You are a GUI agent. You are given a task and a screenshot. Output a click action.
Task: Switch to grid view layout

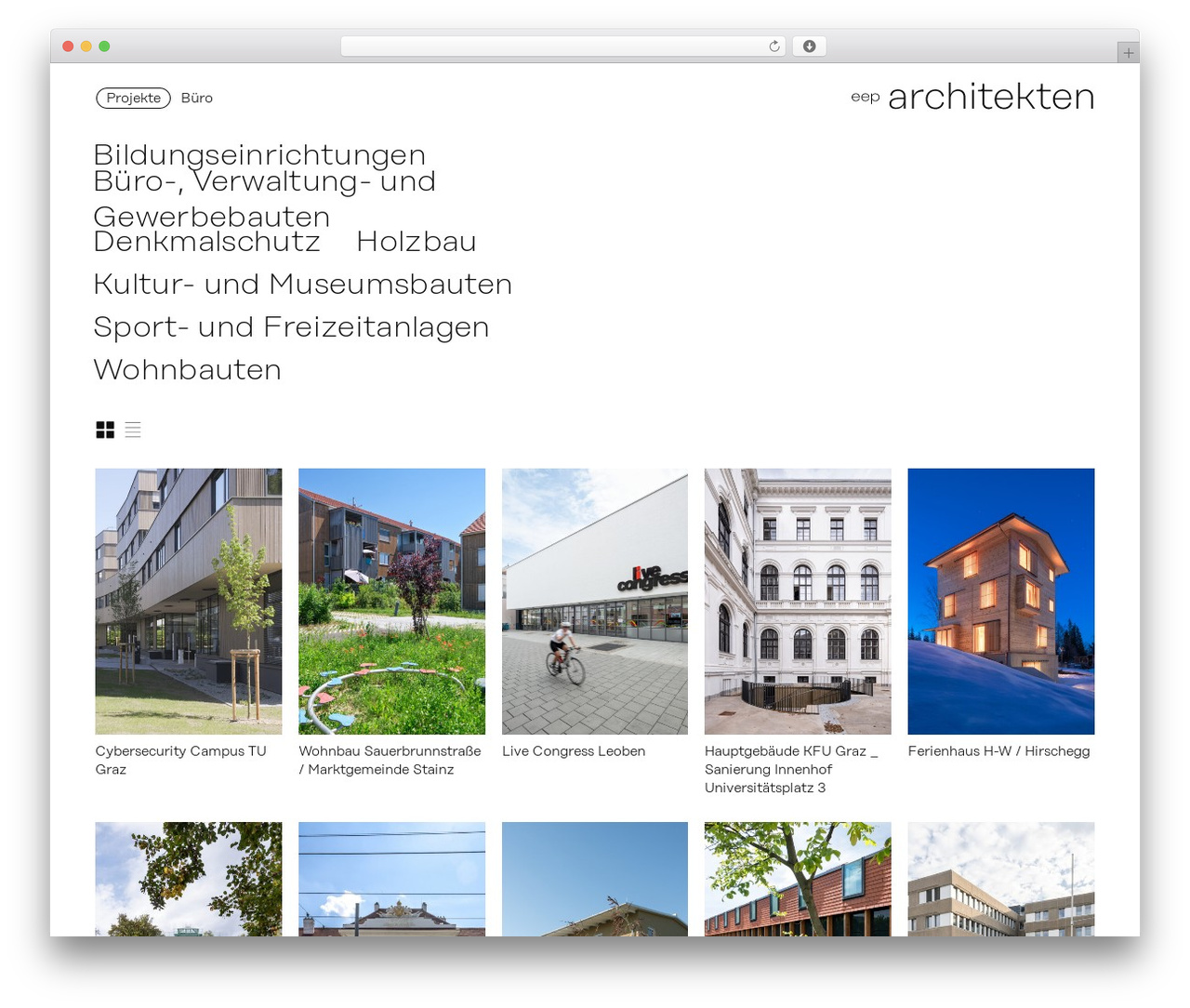click(105, 430)
